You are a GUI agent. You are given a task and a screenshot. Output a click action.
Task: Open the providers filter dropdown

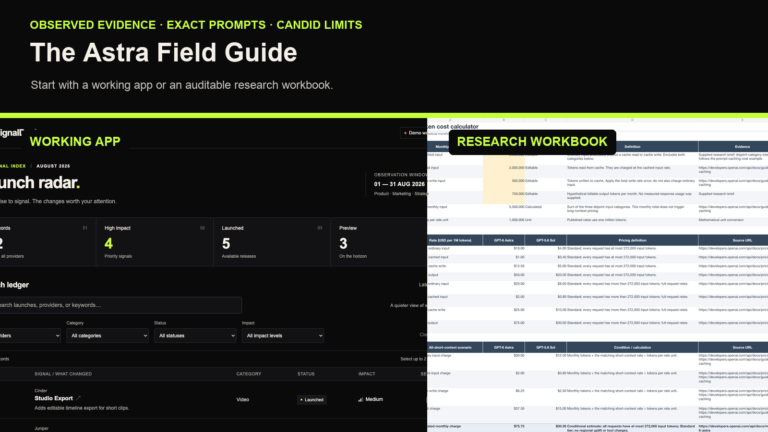click(x=29, y=336)
